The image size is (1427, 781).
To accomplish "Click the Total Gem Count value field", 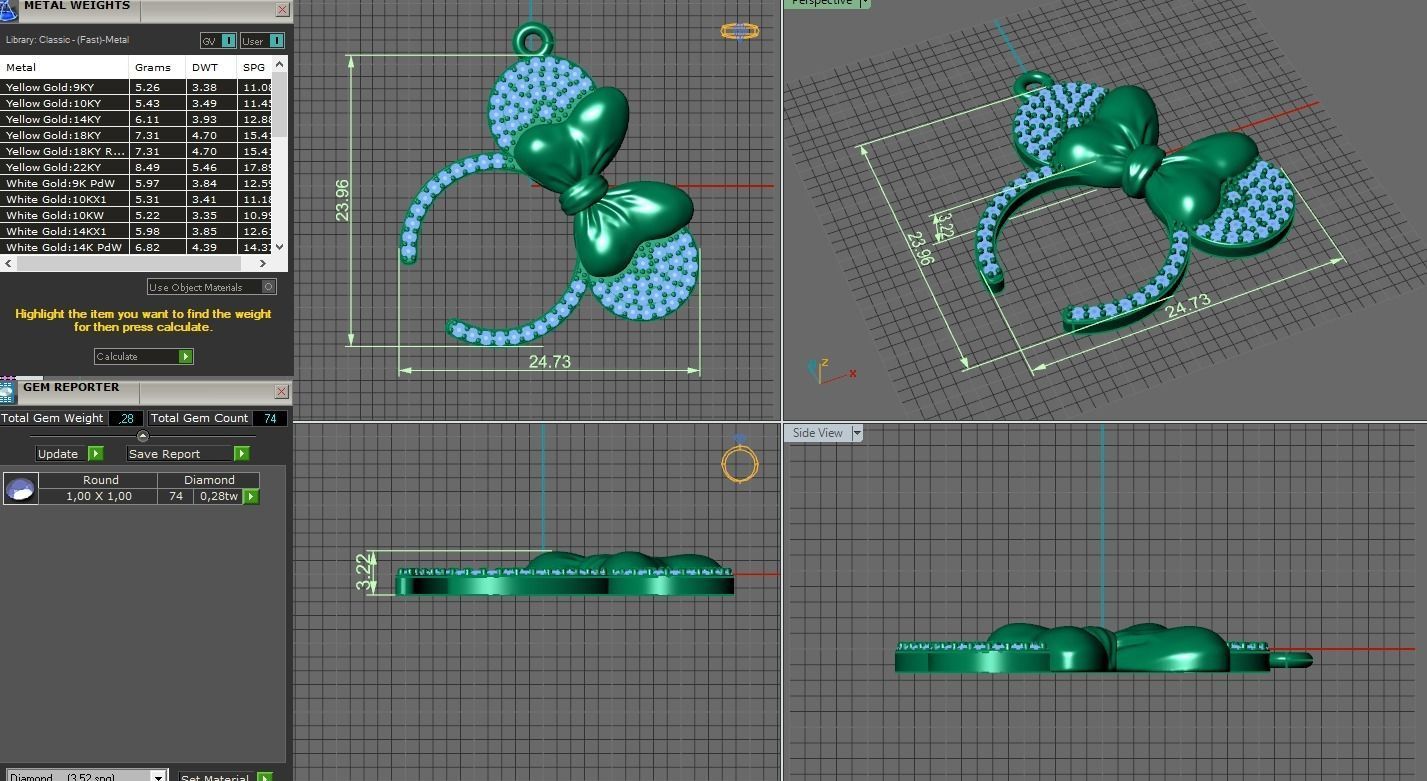I will coord(270,418).
